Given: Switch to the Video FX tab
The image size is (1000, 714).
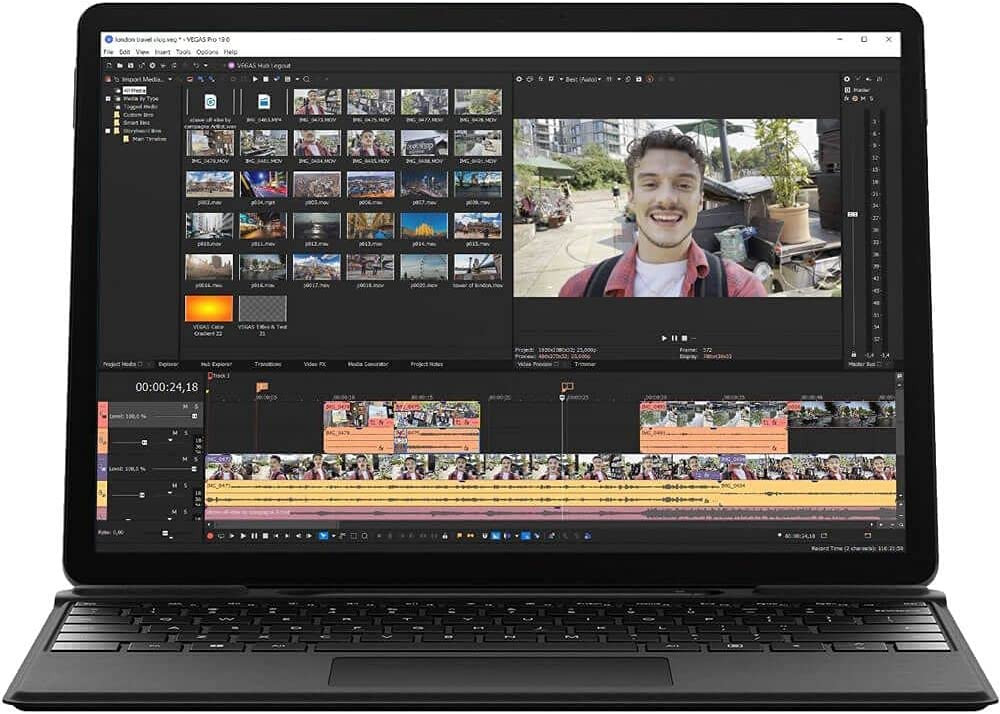Looking at the screenshot, I should tap(314, 364).
